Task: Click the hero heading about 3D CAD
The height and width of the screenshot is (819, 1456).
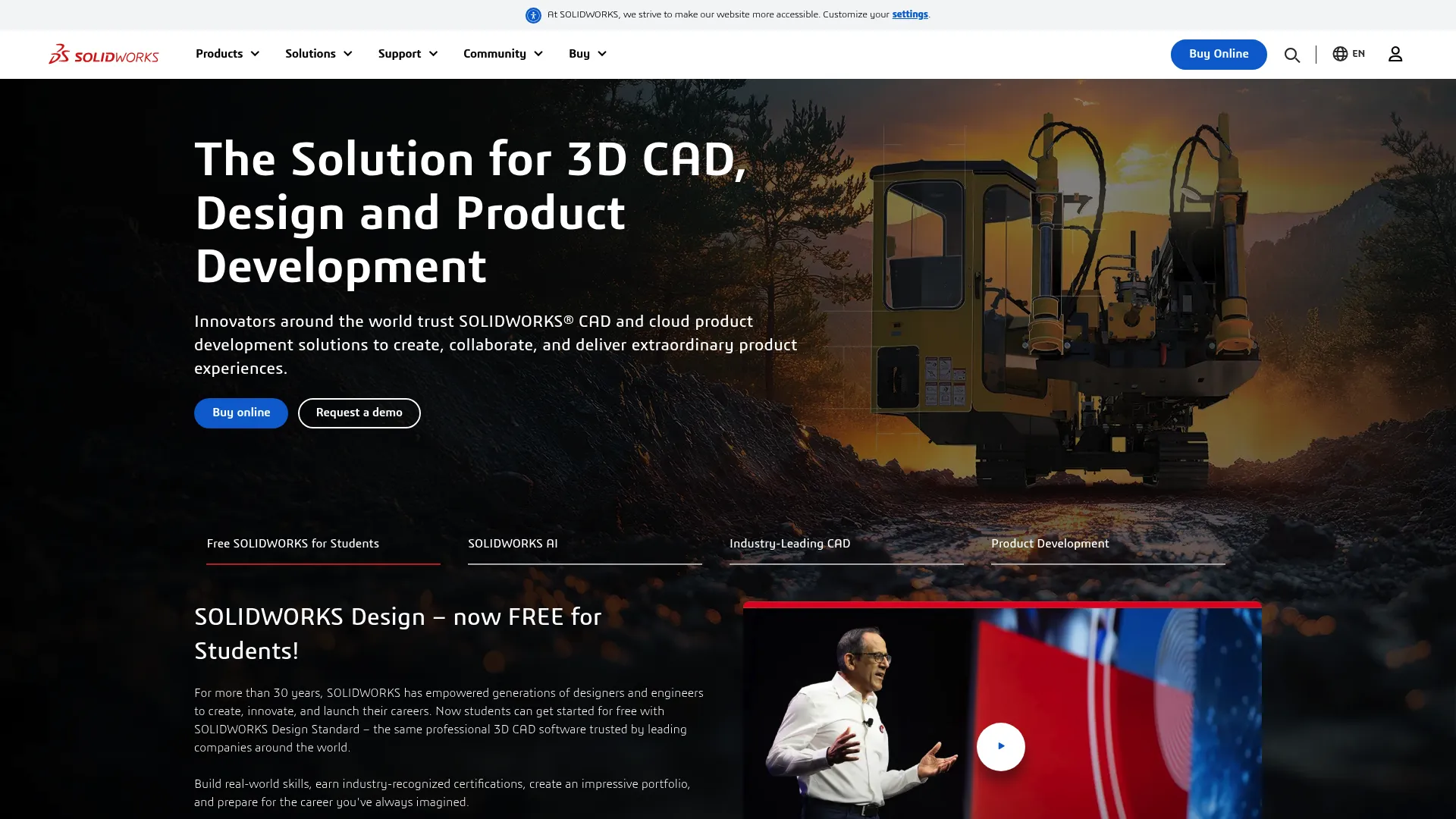Action: point(471,212)
